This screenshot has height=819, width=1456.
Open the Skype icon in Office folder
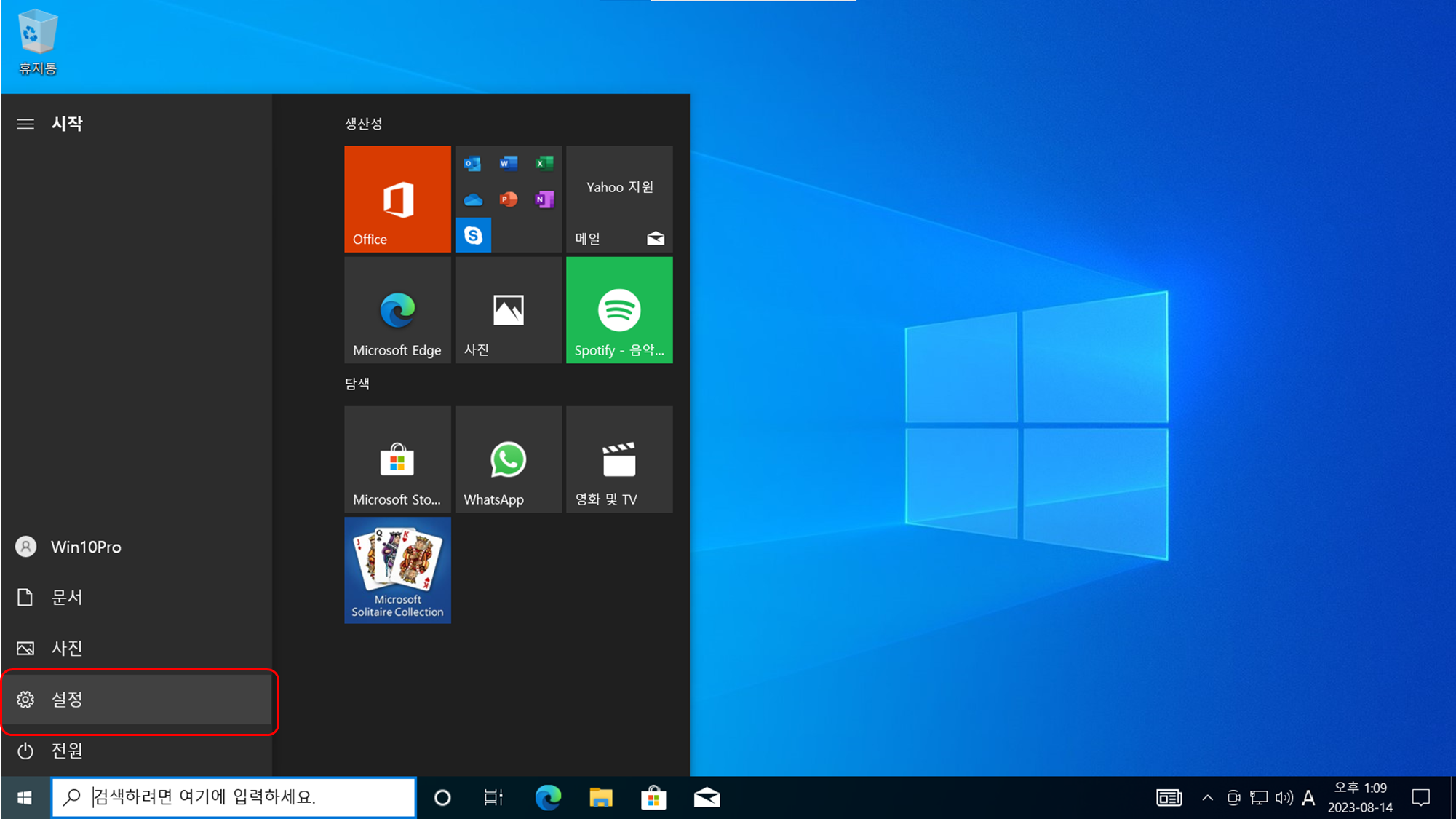click(473, 235)
